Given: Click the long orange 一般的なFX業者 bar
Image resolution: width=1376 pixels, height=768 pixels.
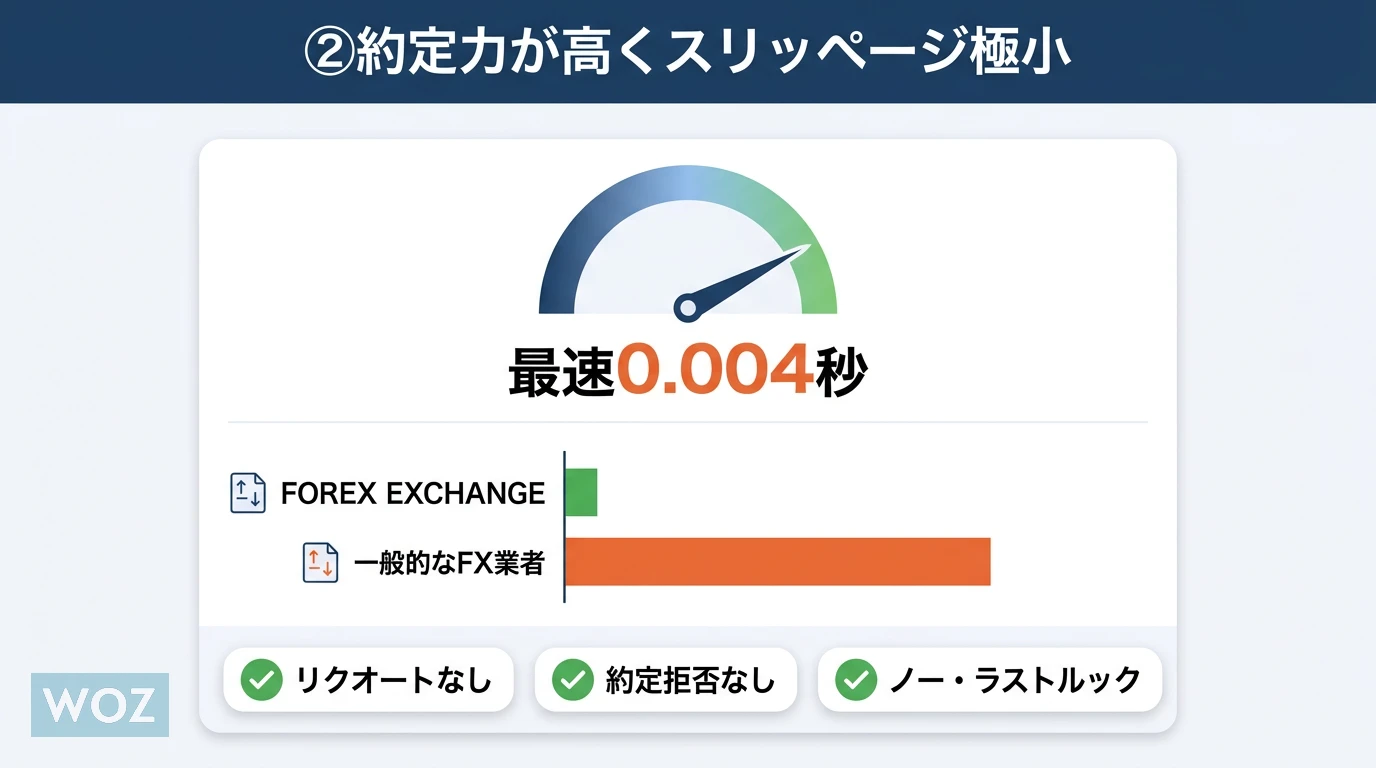Looking at the screenshot, I should click(x=777, y=561).
